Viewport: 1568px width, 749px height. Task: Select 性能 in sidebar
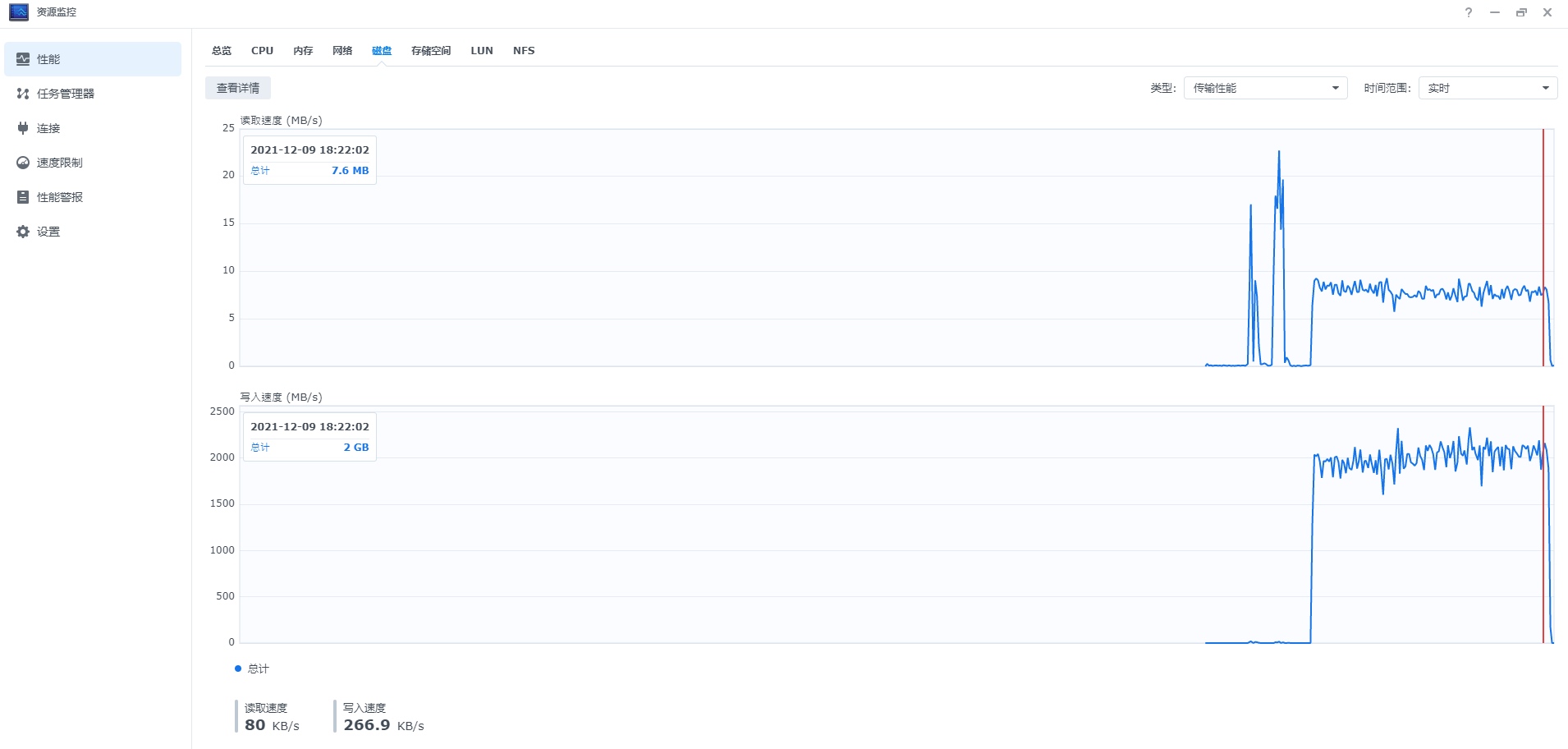click(x=93, y=59)
